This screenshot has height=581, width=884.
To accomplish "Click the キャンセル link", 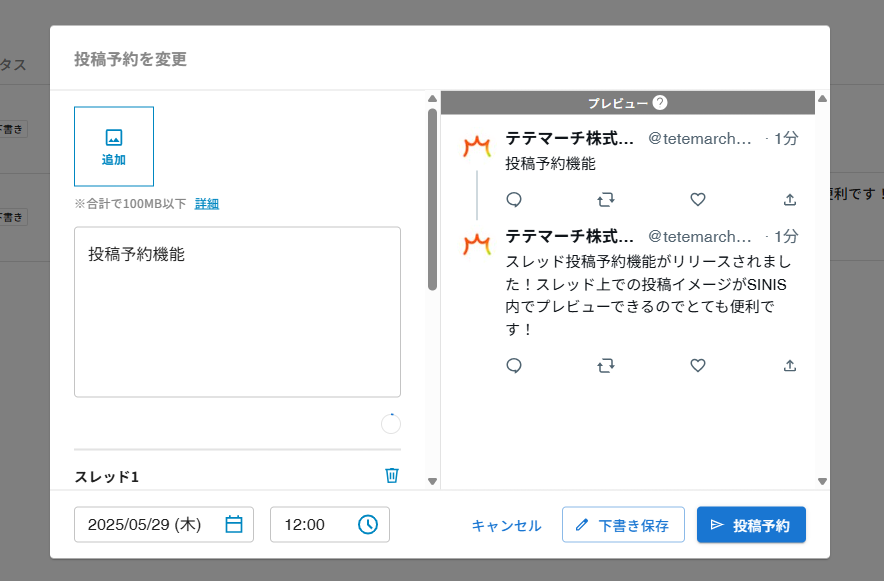I will (x=506, y=524).
